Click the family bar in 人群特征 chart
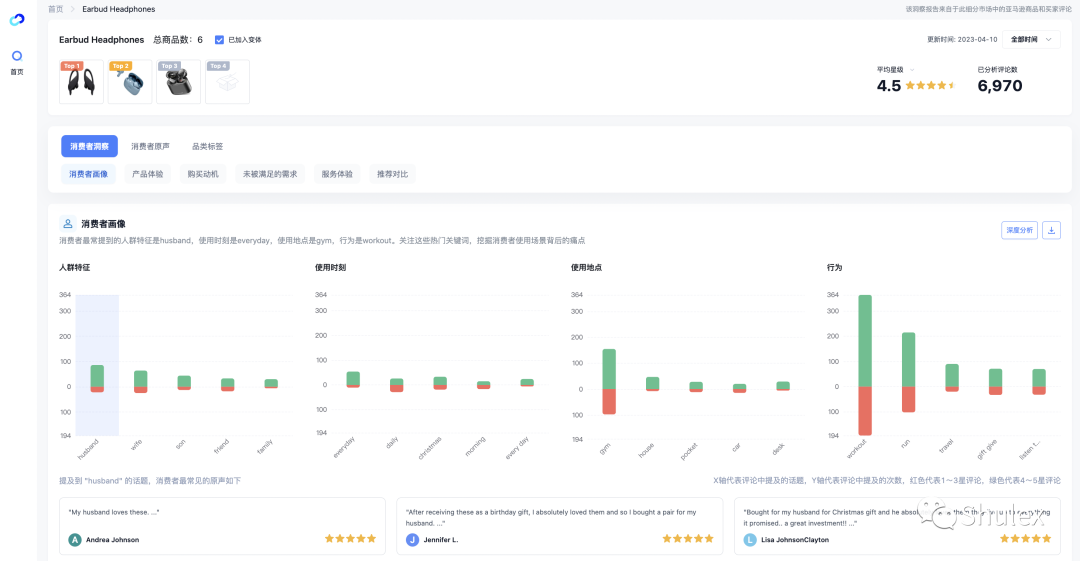 pyautogui.click(x=271, y=384)
